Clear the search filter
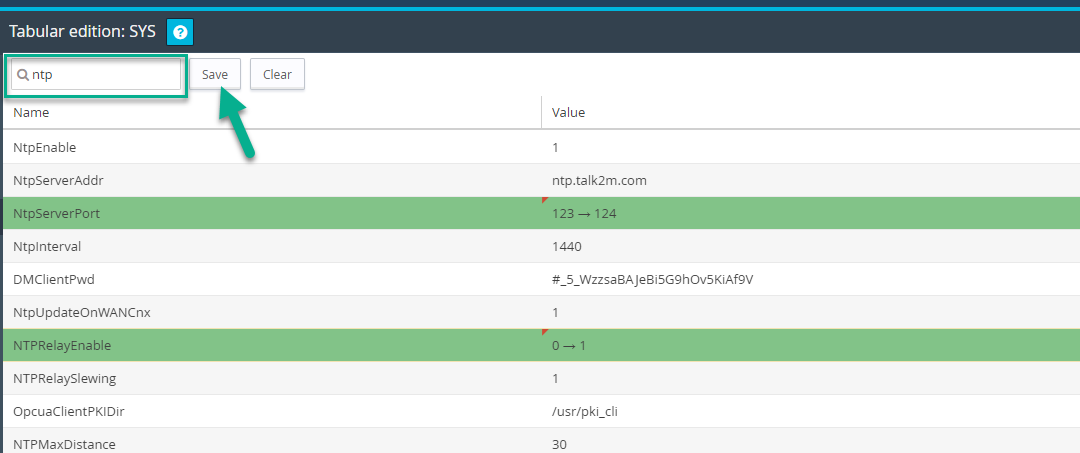 click(x=277, y=74)
